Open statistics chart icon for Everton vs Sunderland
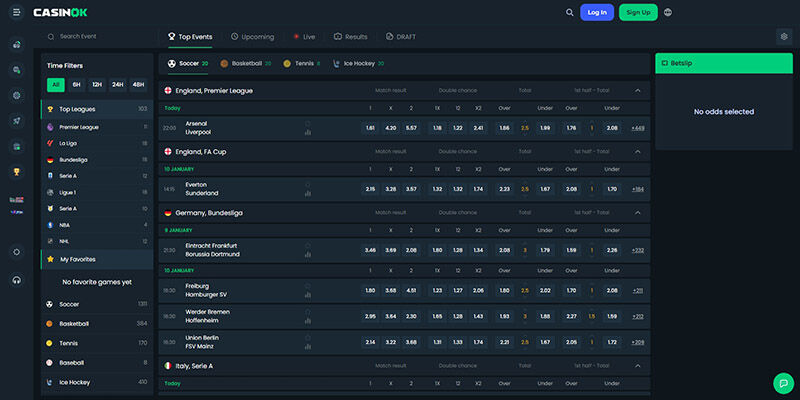This screenshot has height=400, width=800. tap(308, 194)
